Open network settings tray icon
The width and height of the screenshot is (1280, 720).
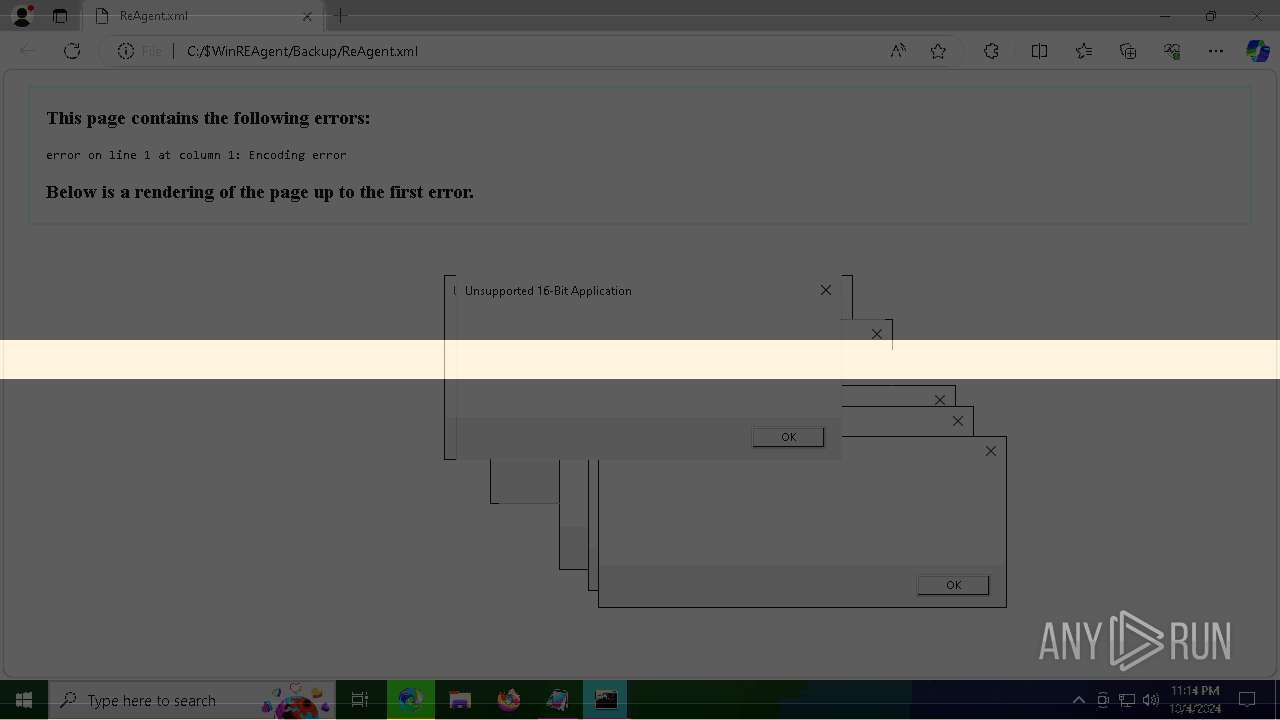(x=1127, y=700)
